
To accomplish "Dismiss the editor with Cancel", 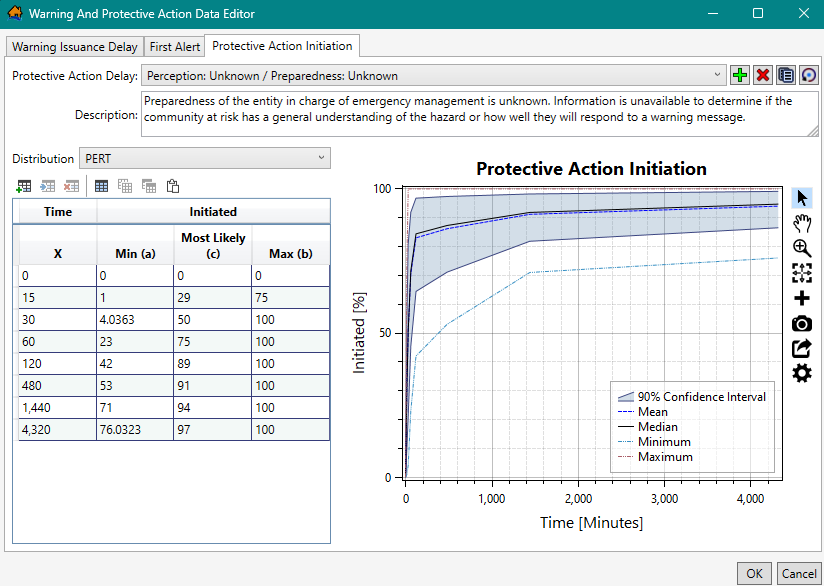I will pyautogui.click(x=799, y=573).
